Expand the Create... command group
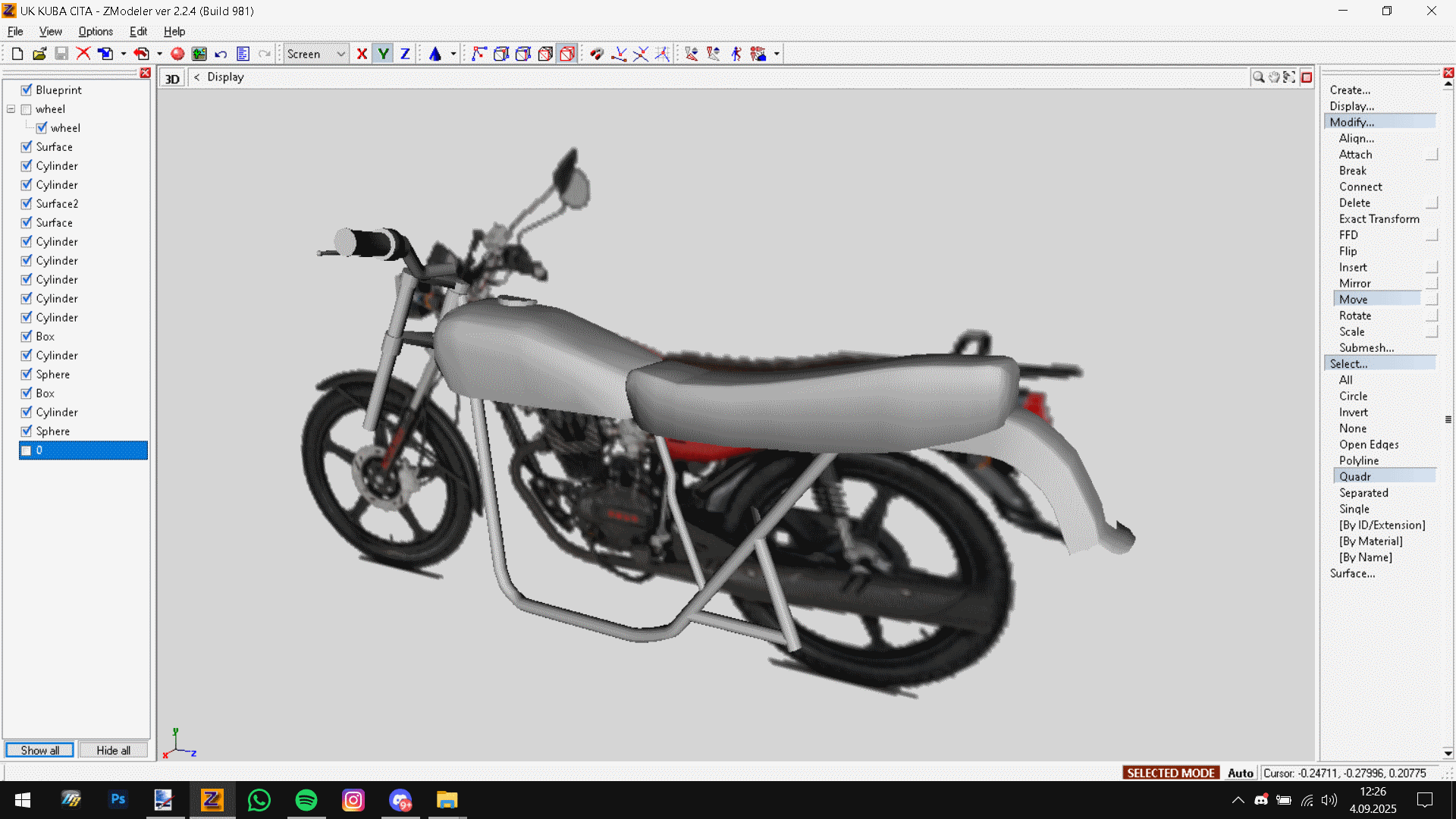1456x819 pixels. (1350, 90)
